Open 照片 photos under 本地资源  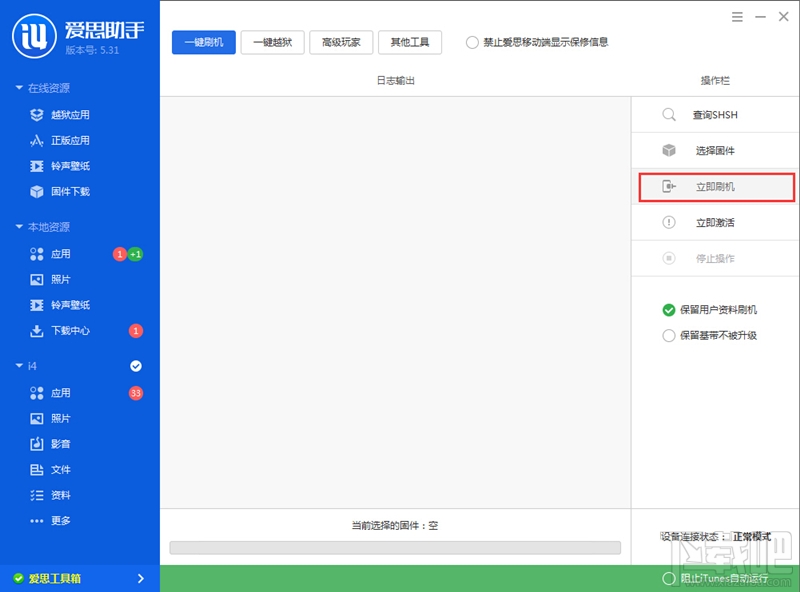point(60,279)
